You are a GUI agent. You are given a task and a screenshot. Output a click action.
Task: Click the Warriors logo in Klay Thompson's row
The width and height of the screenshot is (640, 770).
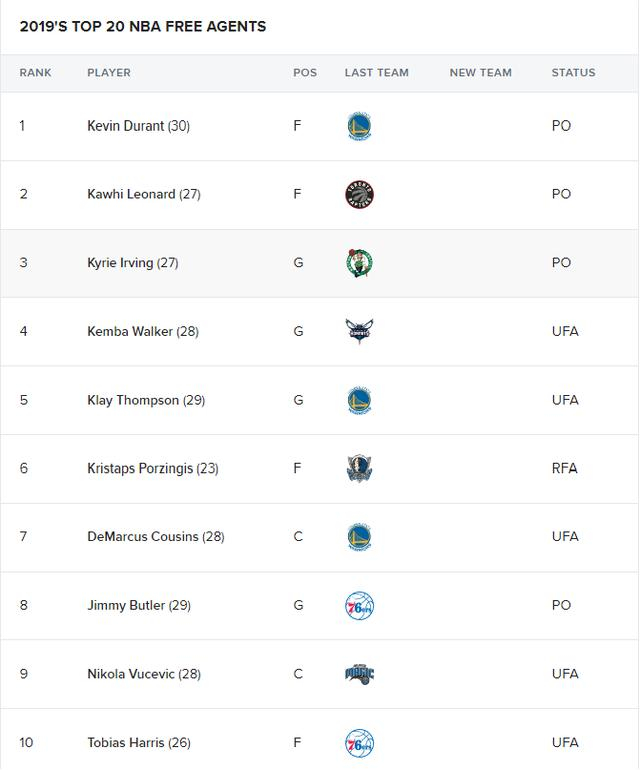pos(359,400)
